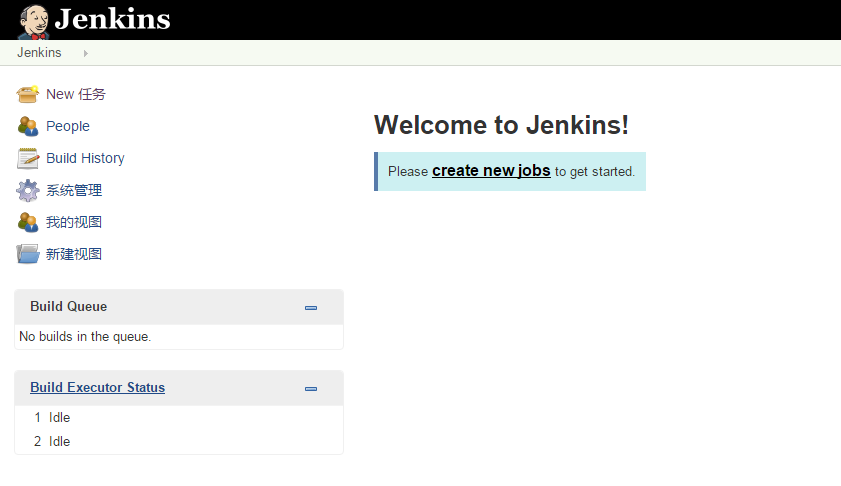Click the Jenkins title in the header
Viewport: 841px width, 486px height.
(x=113, y=19)
